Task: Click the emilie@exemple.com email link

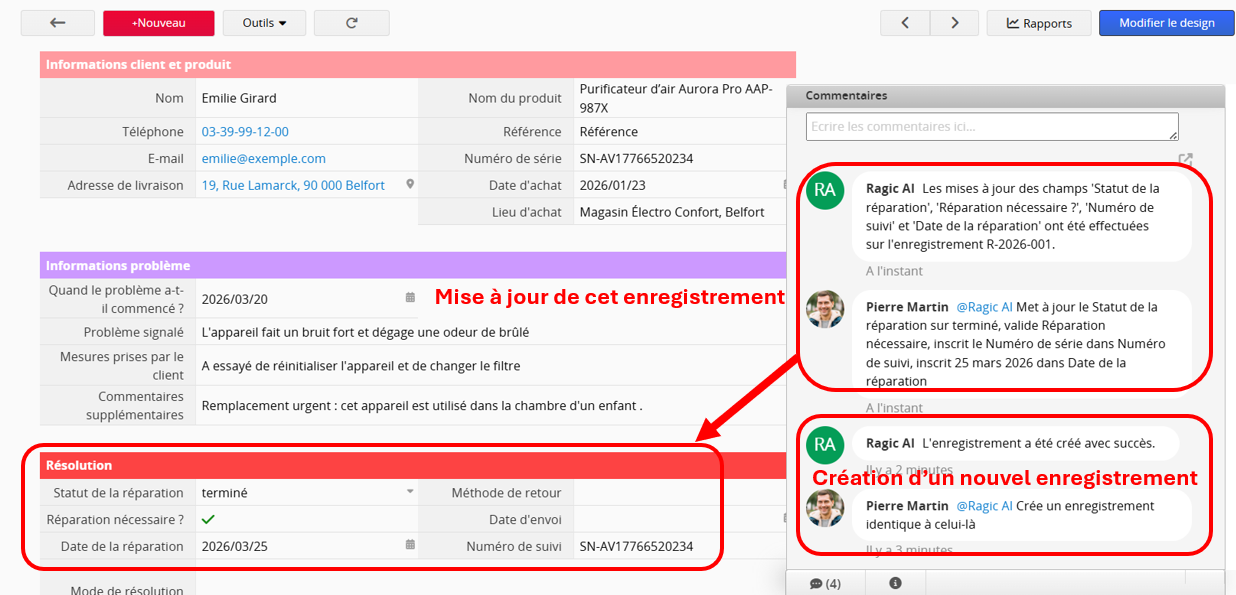Action: coord(264,158)
